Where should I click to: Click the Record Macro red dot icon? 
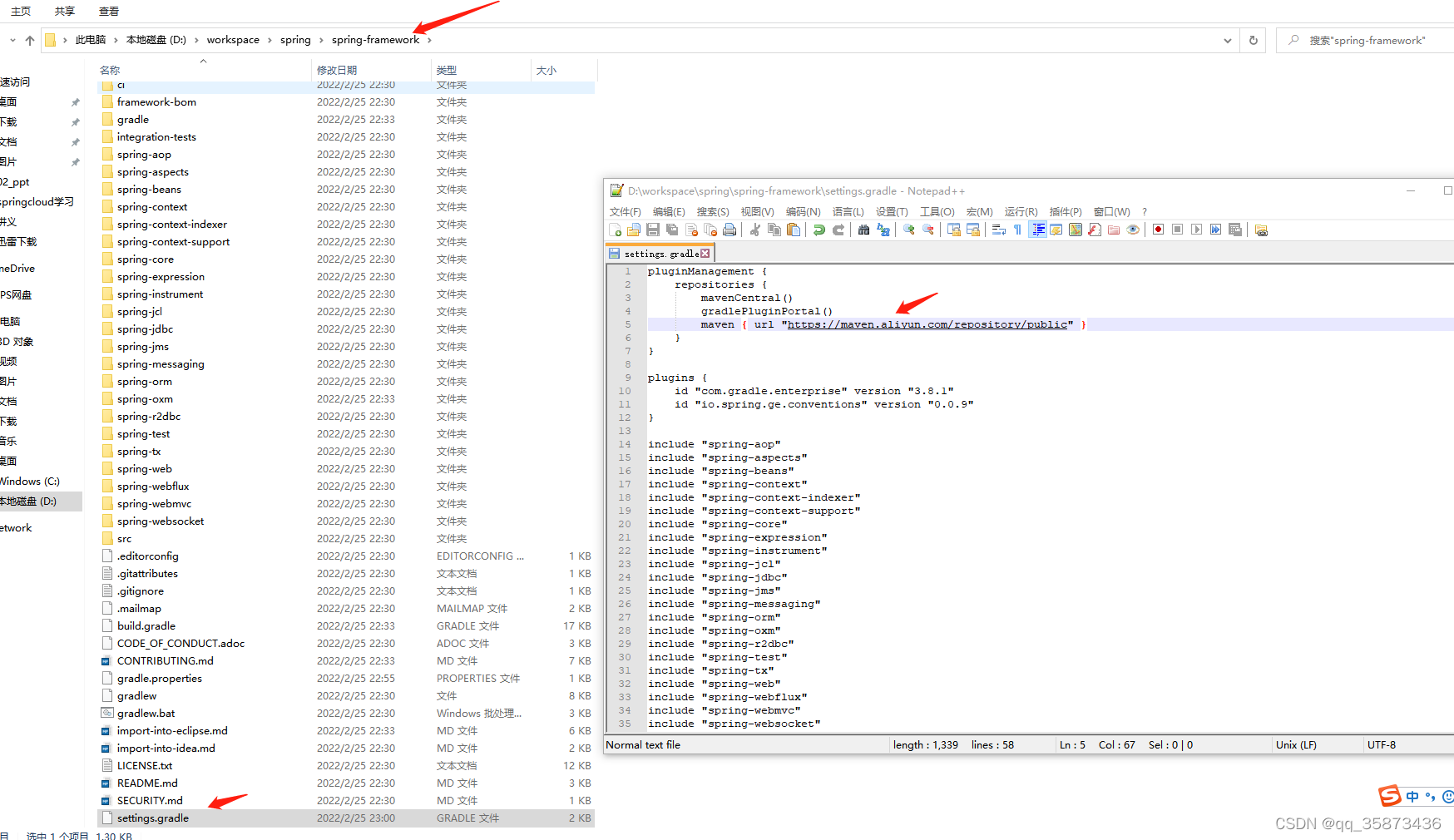tap(1158, 230)
